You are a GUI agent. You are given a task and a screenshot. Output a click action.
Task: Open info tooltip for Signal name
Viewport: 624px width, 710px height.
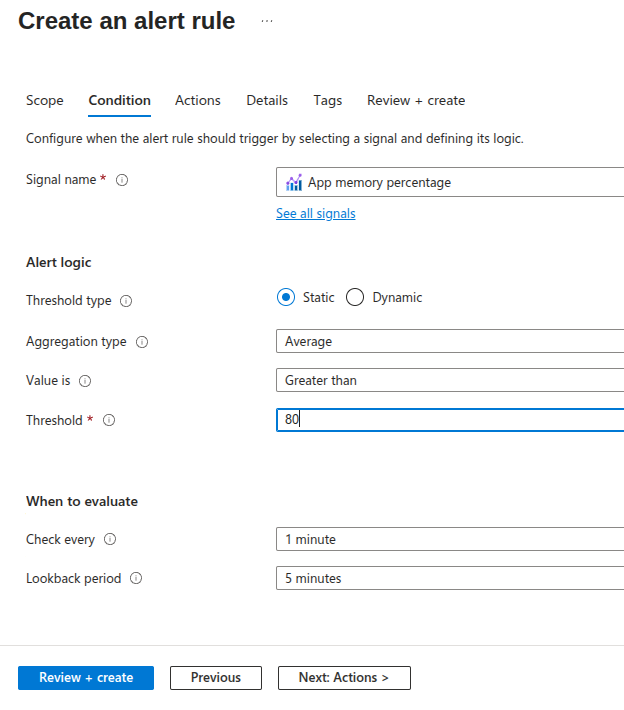[x=122, y=180]
